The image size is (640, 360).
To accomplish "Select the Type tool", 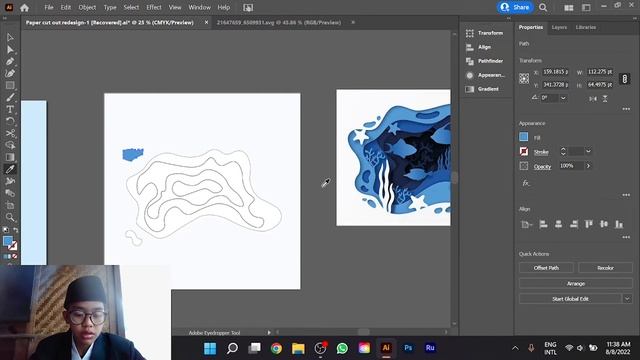I will pos(10,109).
